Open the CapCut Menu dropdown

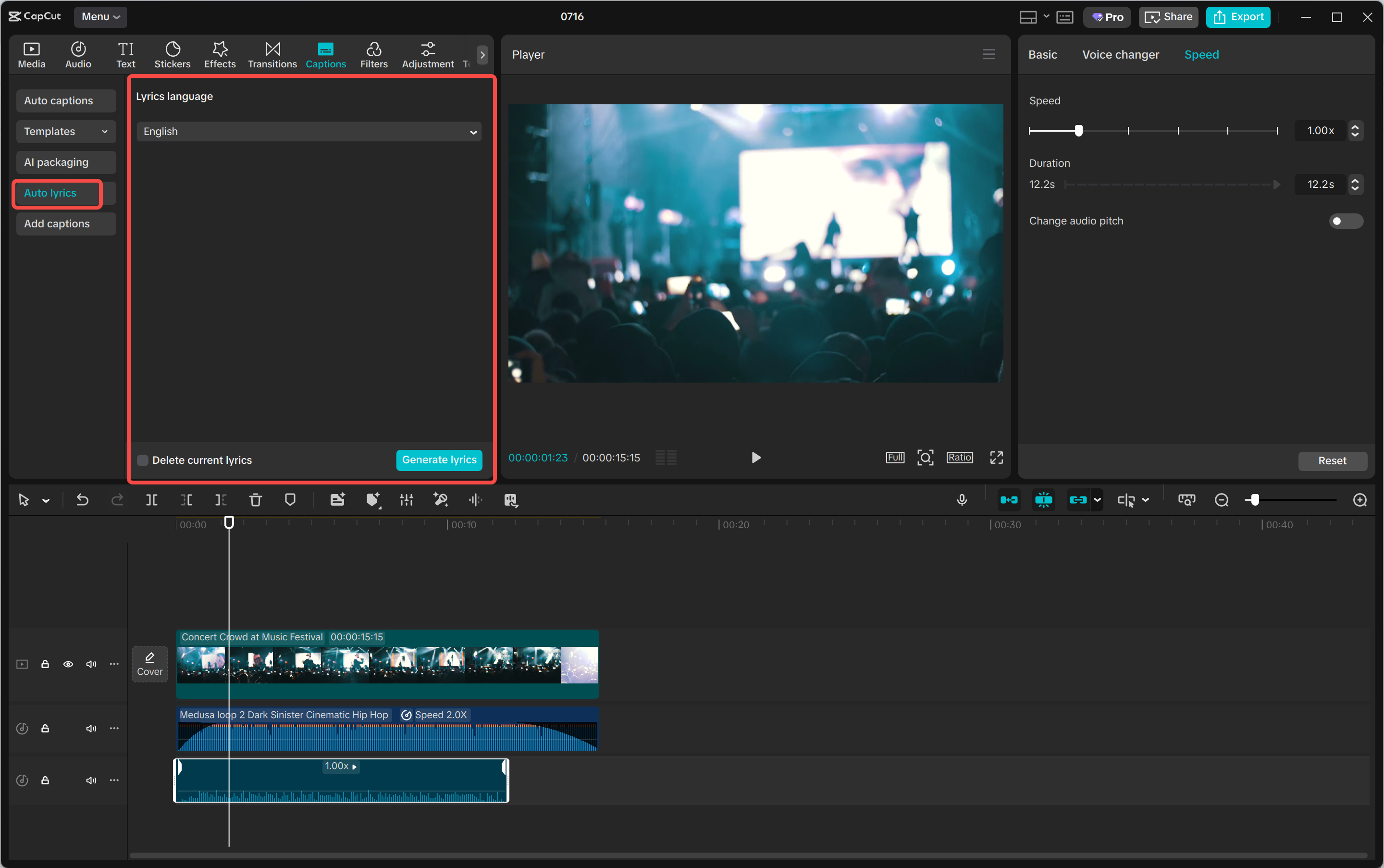(100, 17)
